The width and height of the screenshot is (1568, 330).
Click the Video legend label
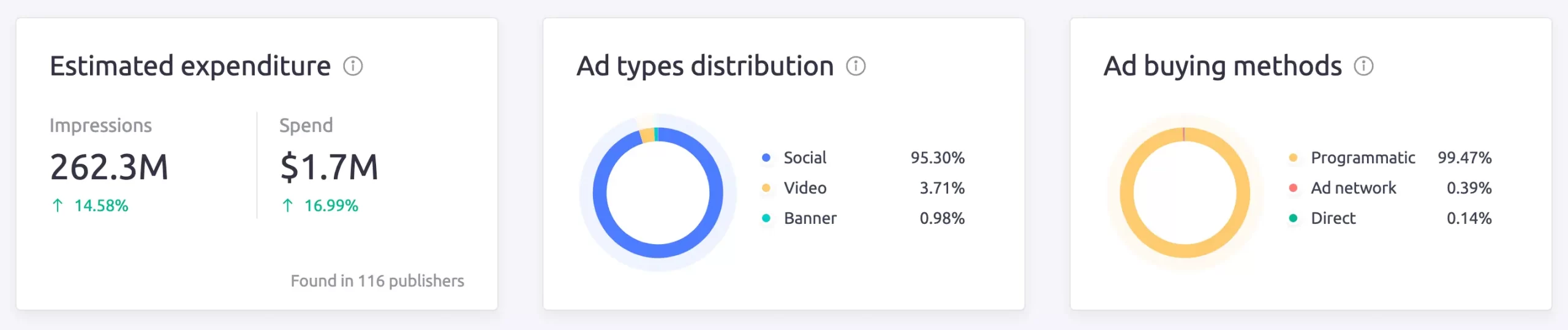805,188
